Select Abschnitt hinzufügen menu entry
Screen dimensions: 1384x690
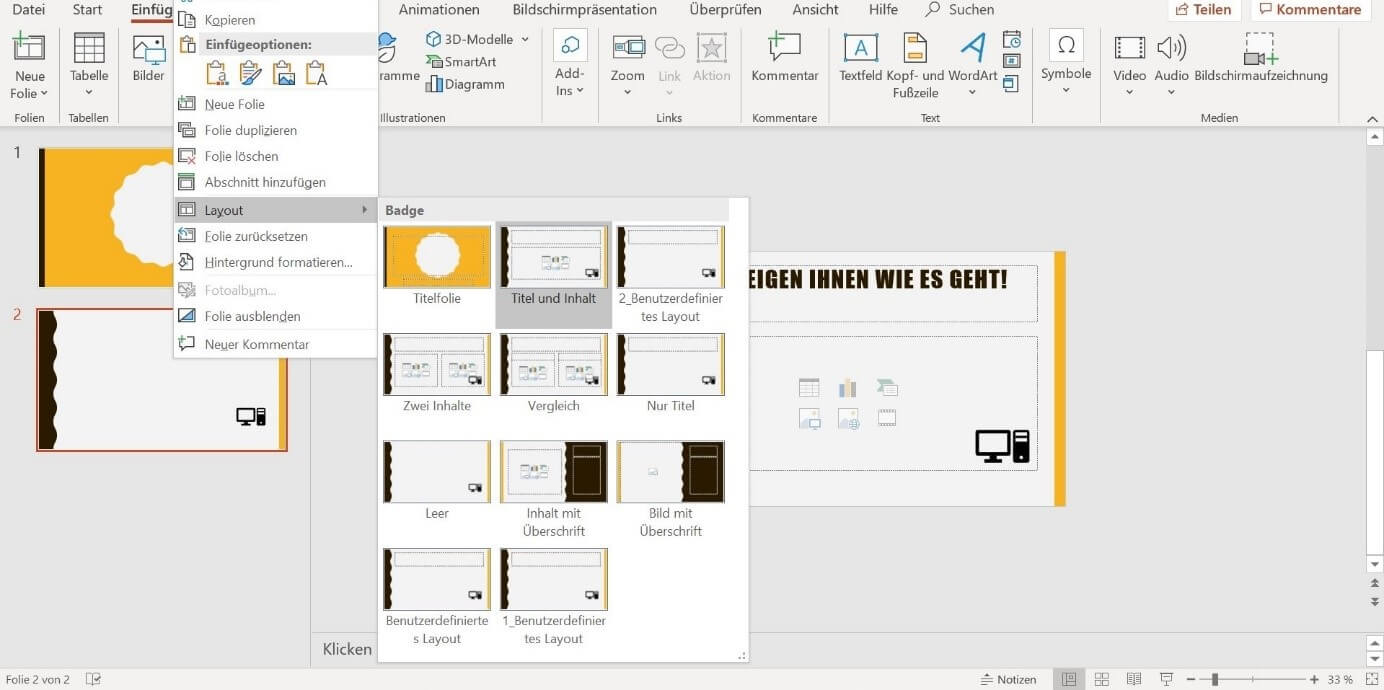(x=275, y=182)
